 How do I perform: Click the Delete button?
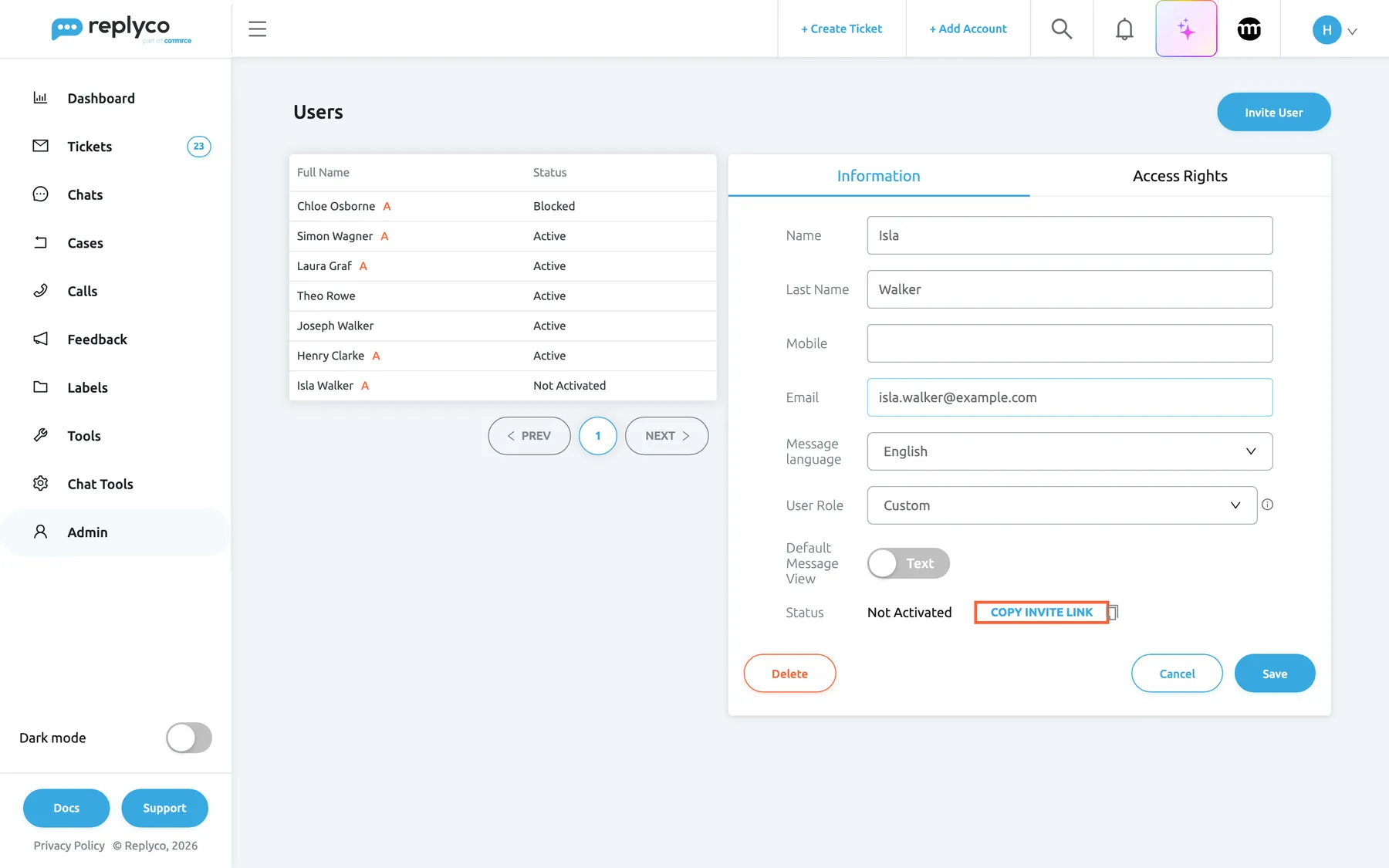(x=789, y=674)
